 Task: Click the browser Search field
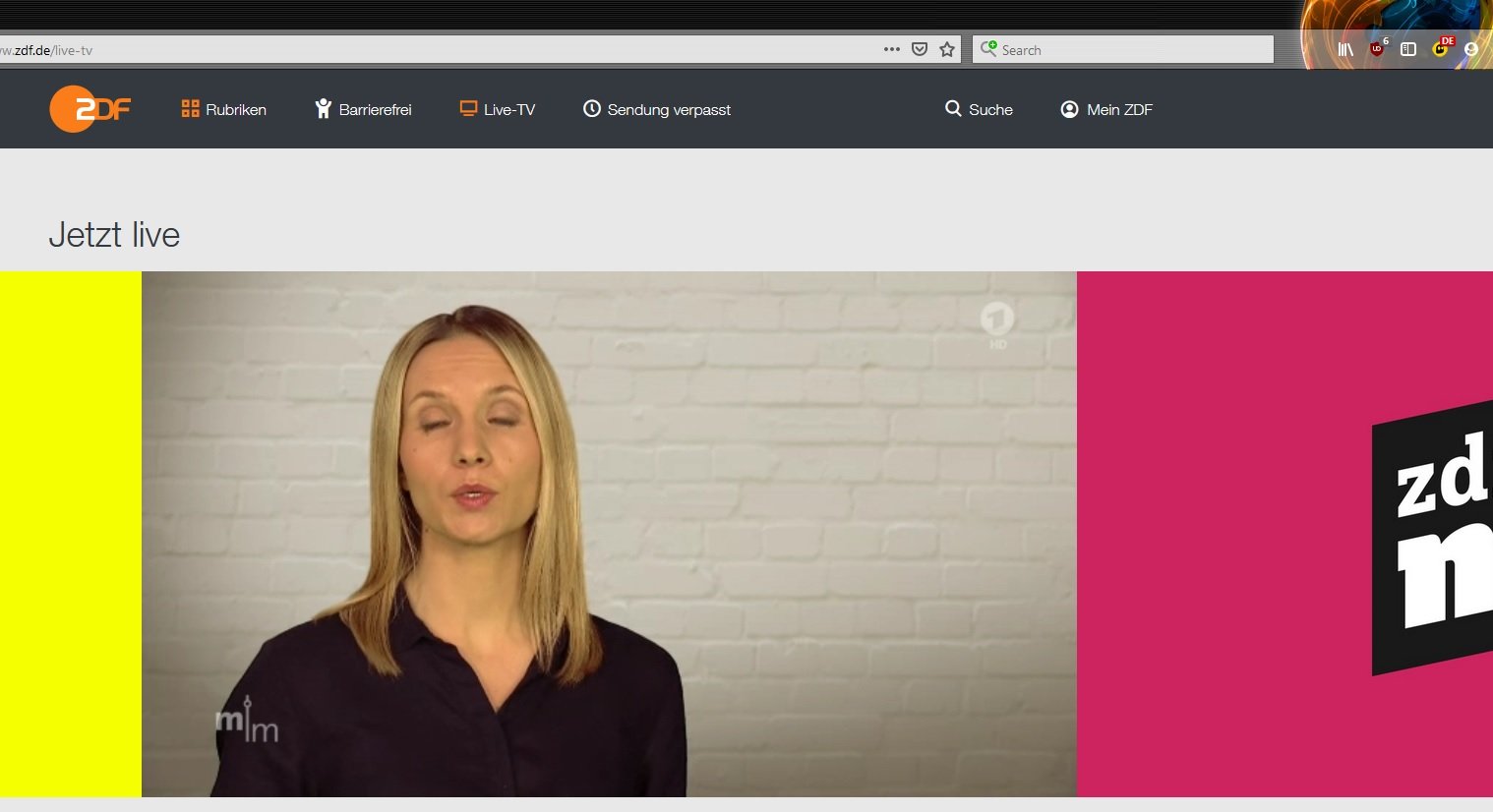click(x=1123, y=49)
